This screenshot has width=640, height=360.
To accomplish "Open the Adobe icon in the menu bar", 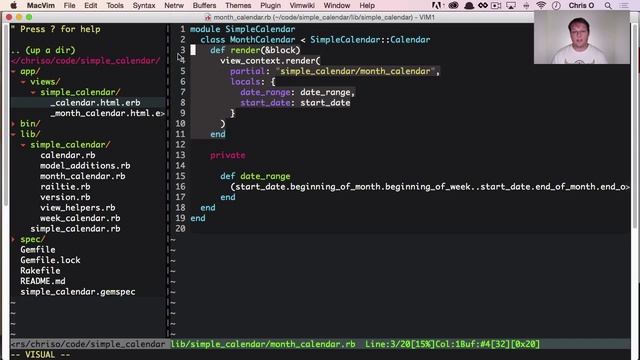I will pyautogui.click(x=436, y=5).
